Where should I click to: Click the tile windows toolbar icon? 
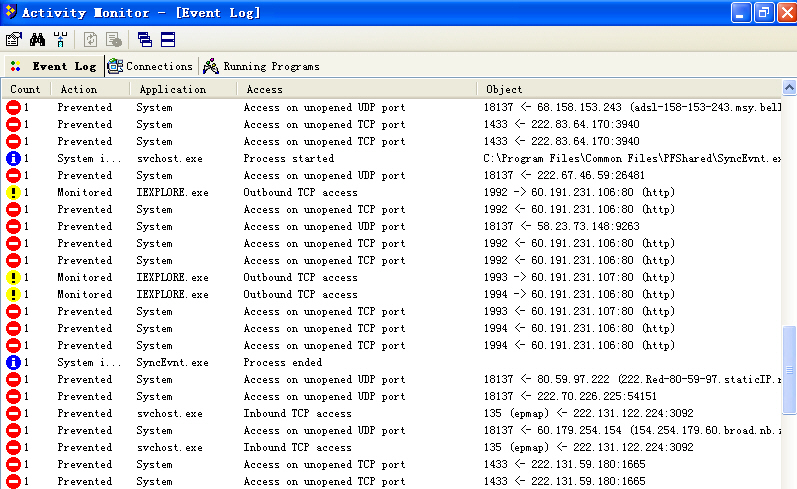pos(167,40)
